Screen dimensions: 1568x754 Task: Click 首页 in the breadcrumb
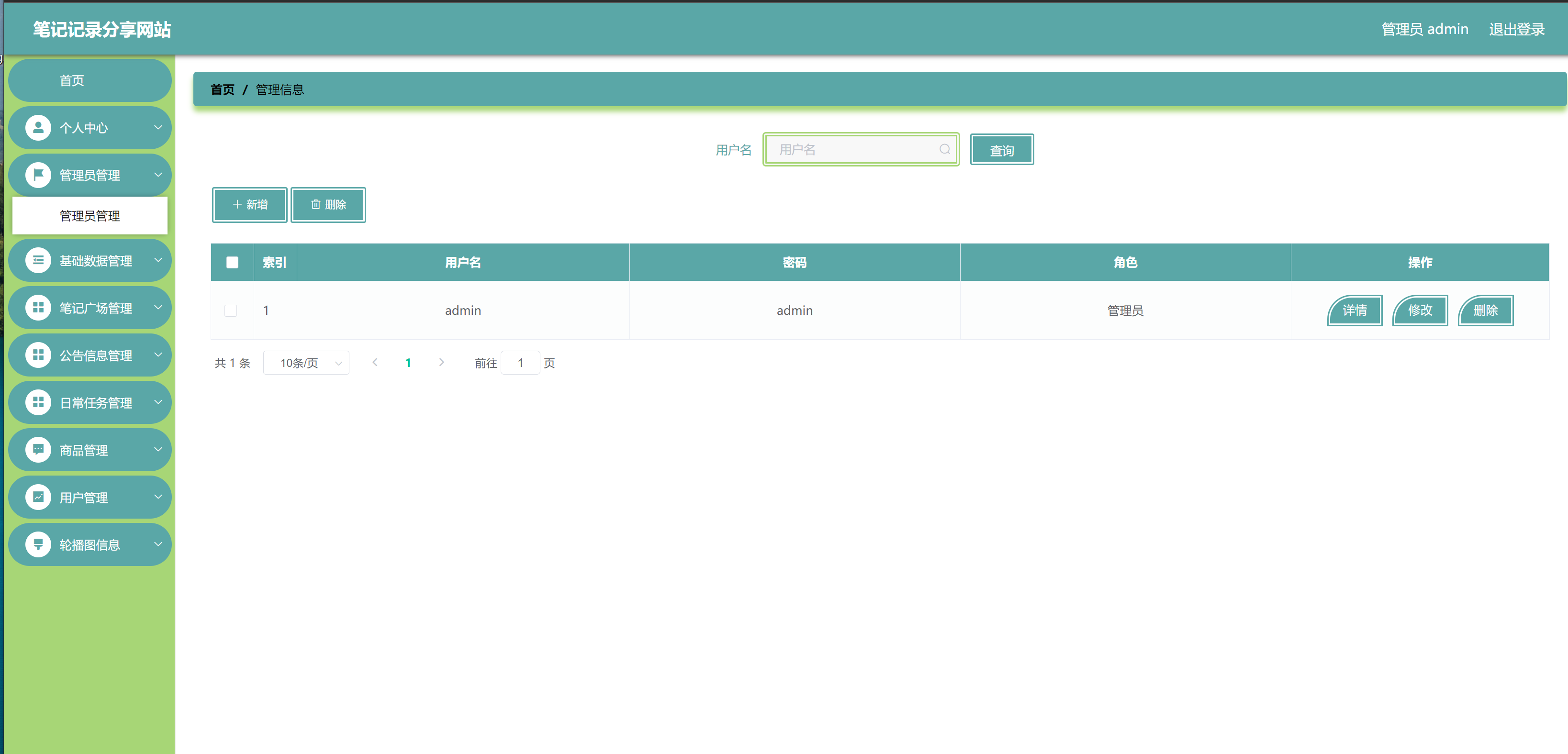222,89
